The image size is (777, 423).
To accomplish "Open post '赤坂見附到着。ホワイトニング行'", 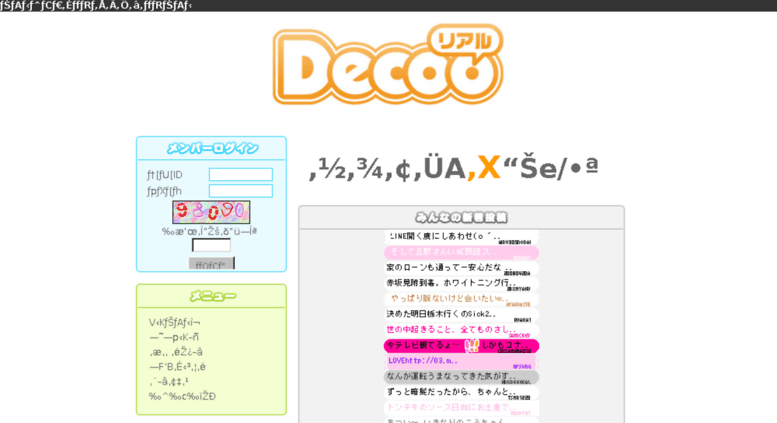I will tap(461, 284).
